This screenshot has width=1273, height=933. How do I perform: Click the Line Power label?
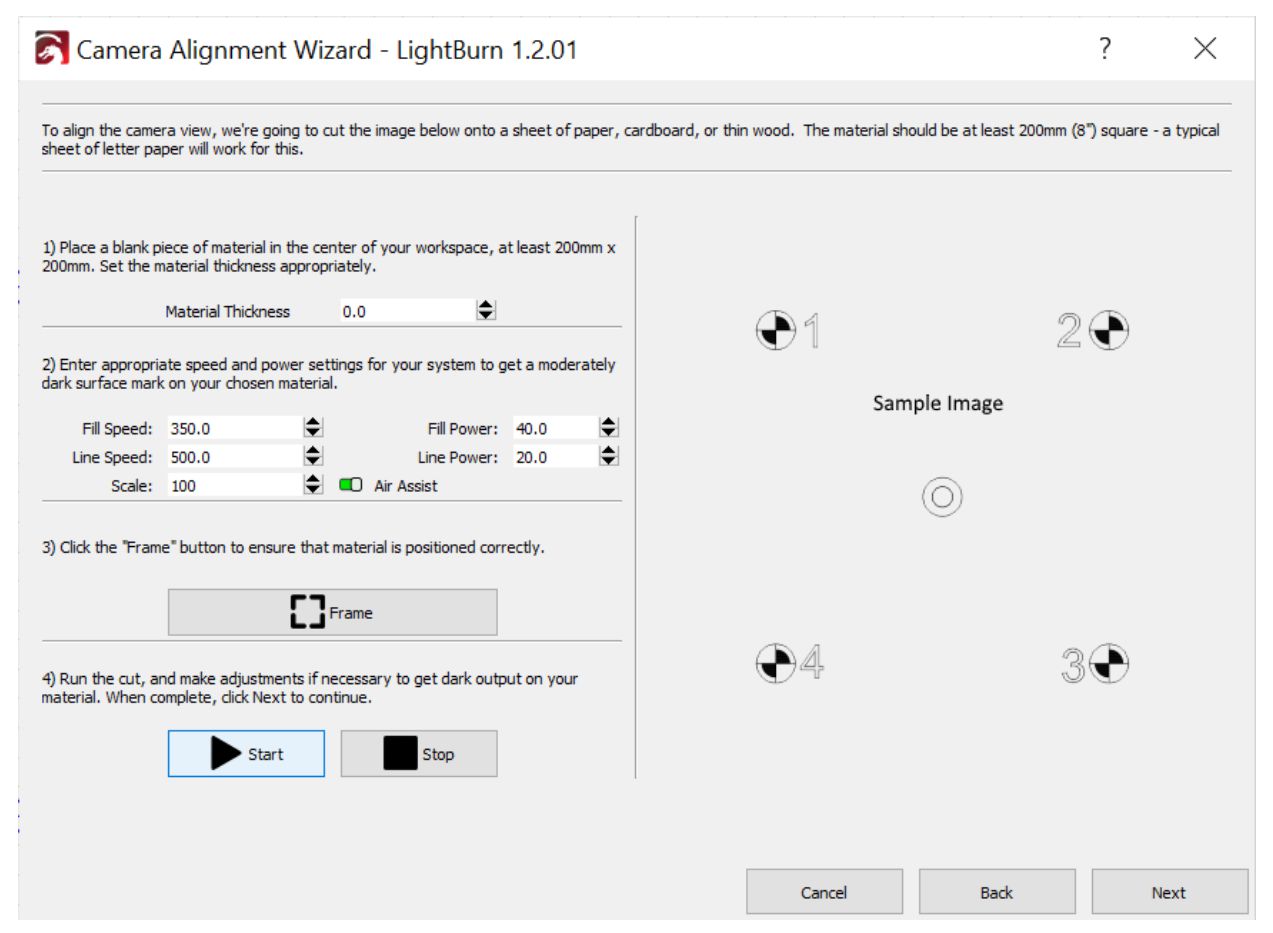tap(458, 458)
